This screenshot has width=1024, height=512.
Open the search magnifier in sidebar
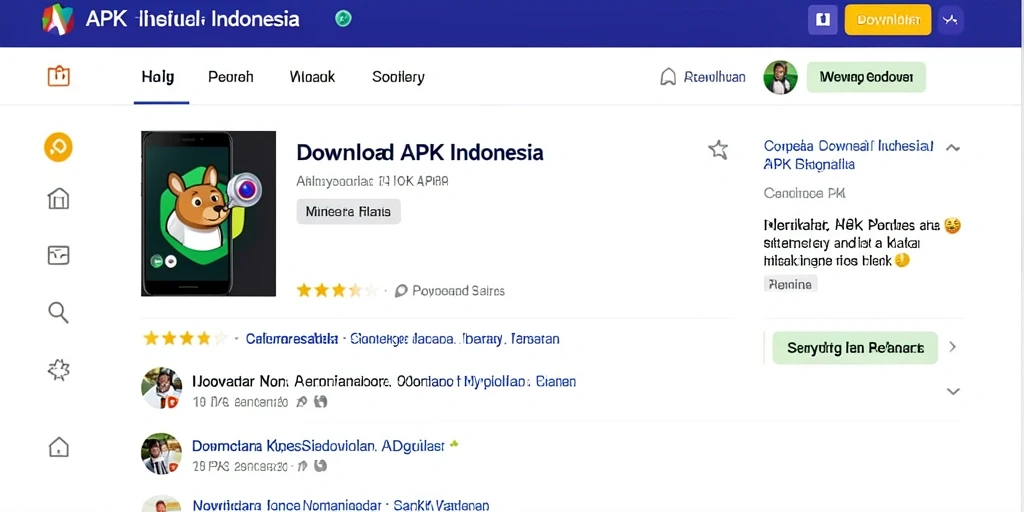click(x=58, y=312)
